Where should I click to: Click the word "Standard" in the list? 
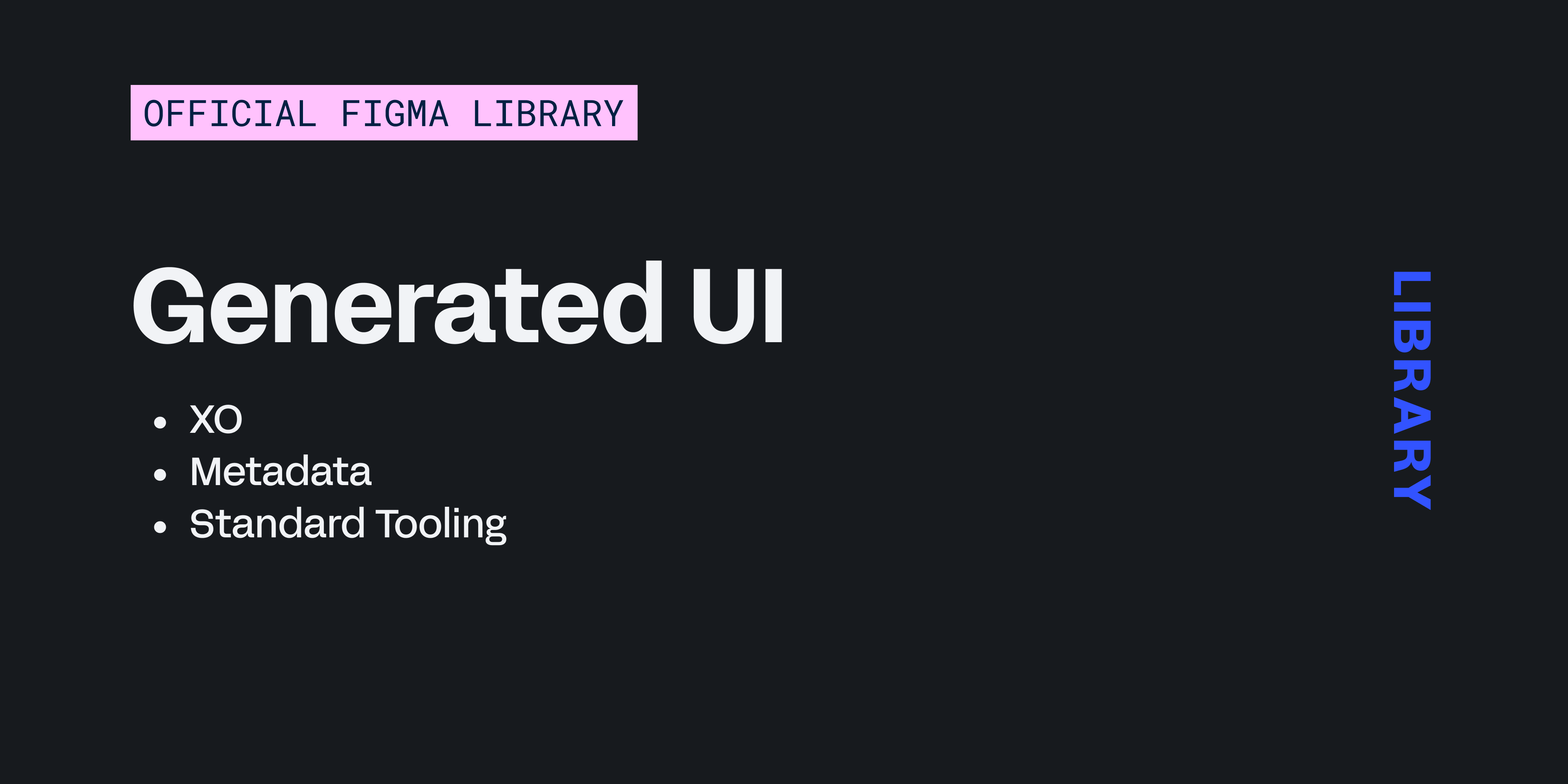[277, 523]
